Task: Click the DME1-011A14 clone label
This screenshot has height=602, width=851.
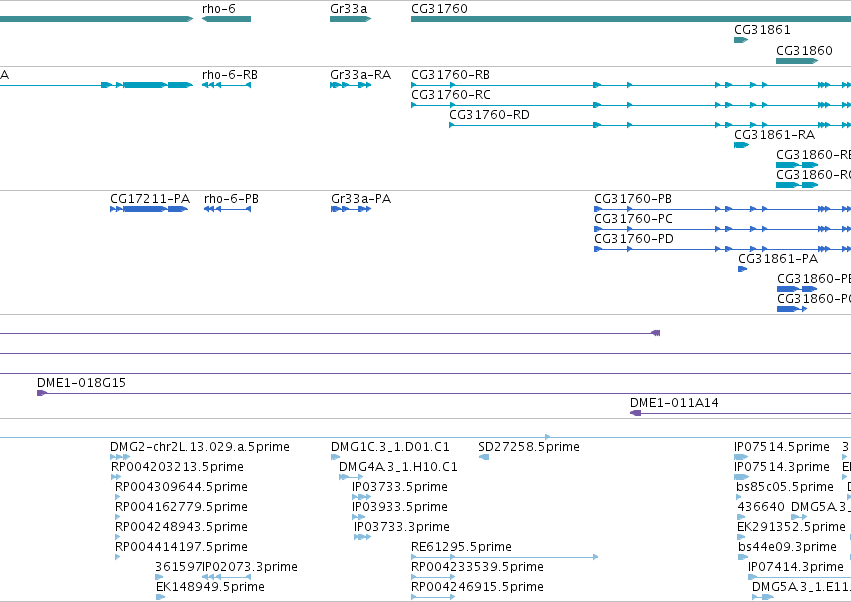Action: [674, 403]
